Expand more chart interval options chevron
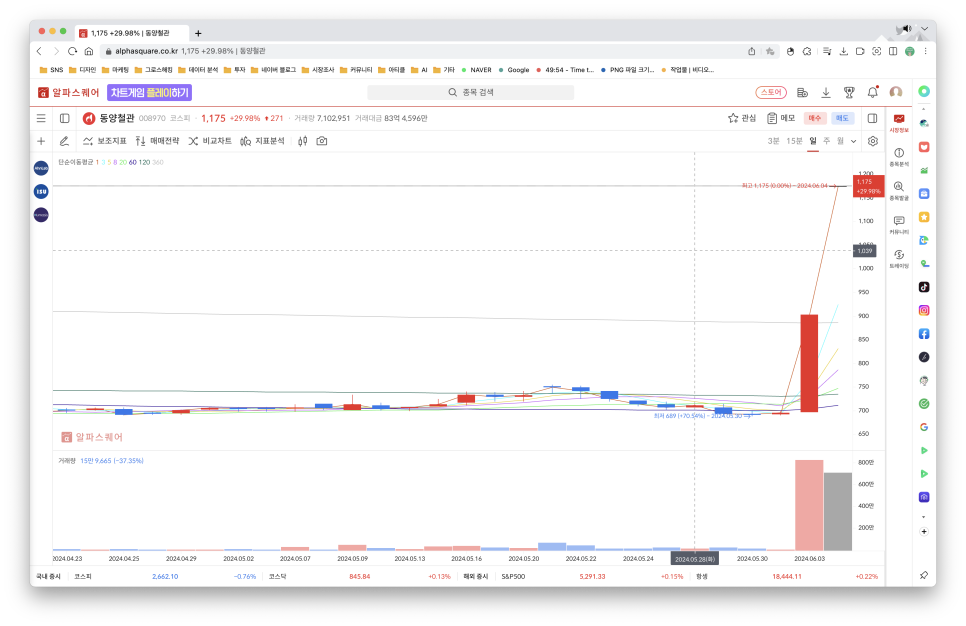 [853, 141]
